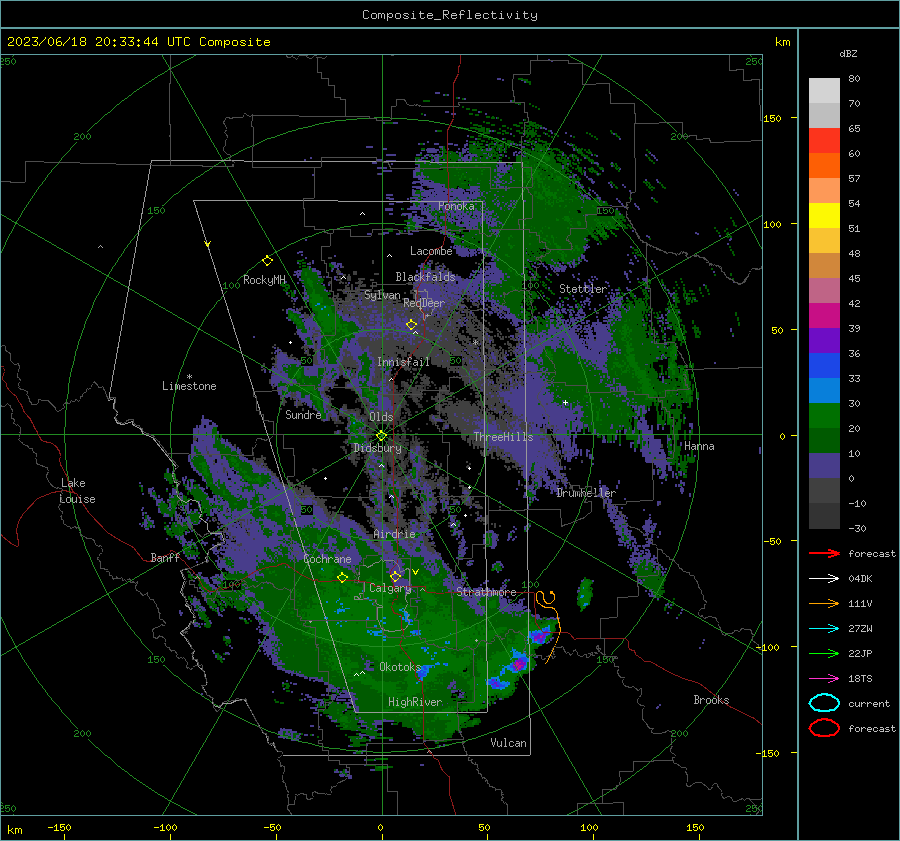Click the Lake Louise label
The height and width of the screenshot is (841, 900).
tap(77, 491)
